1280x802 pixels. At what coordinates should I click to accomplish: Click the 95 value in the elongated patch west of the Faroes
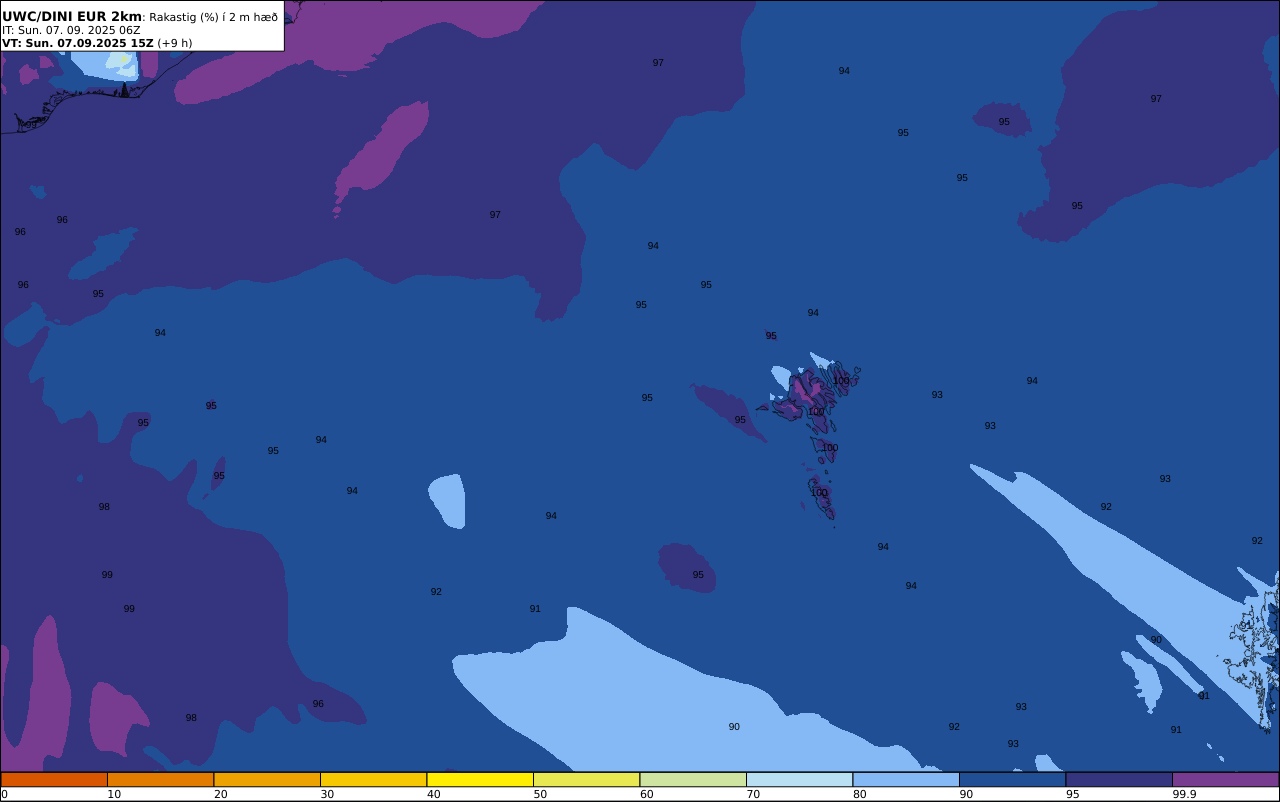click(x=740, y=420)
